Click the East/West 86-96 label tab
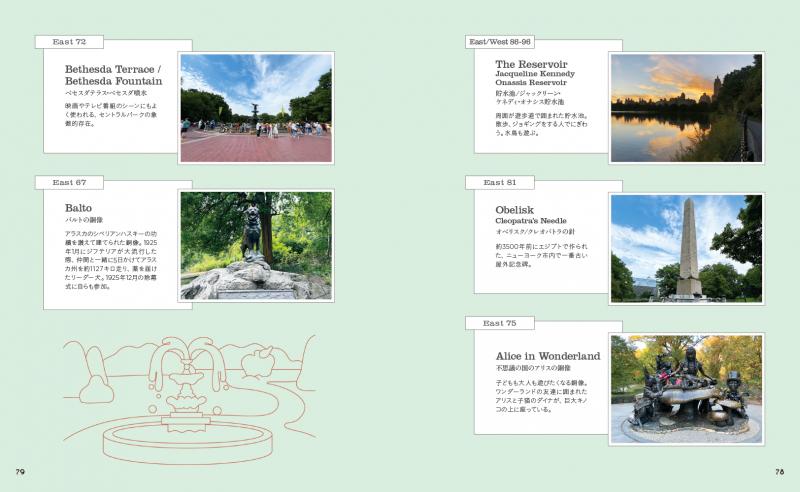Screen dimensions: 800x492 pos(499,42)
